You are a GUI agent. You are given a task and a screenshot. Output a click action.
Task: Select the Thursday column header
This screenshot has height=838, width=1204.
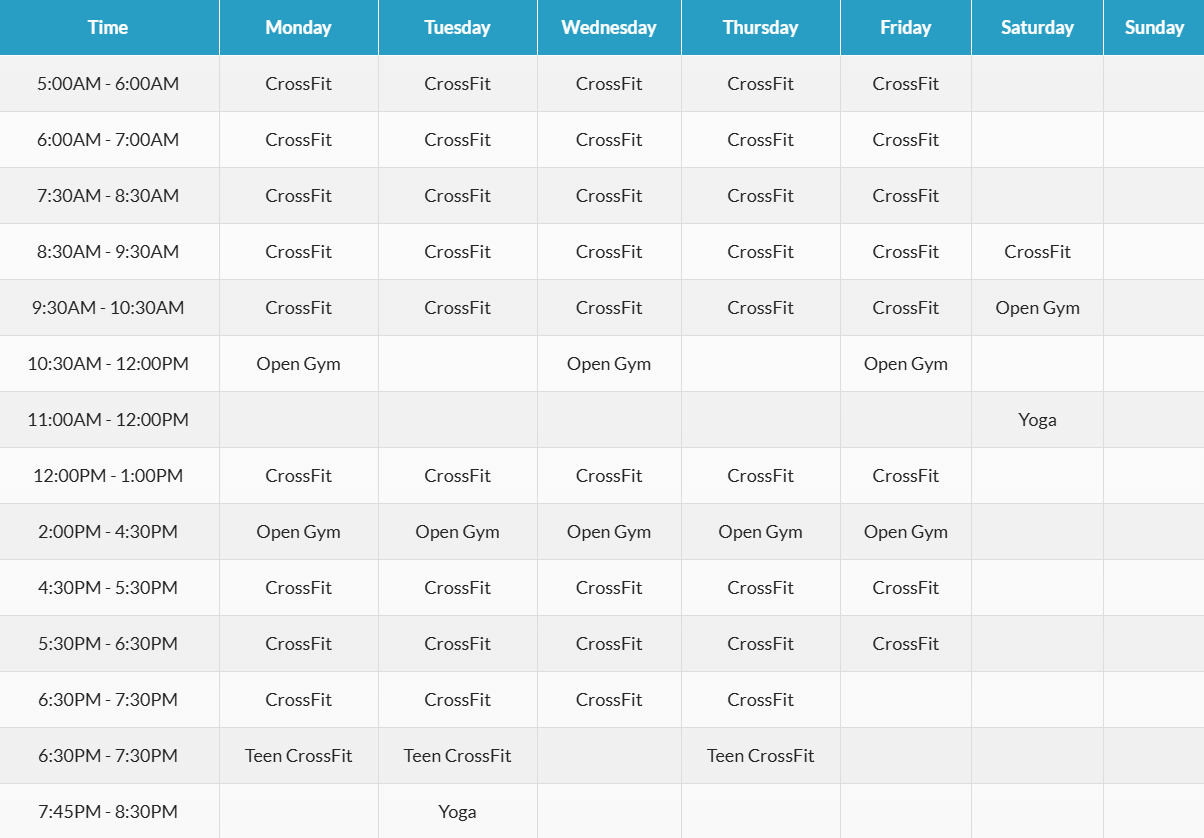click(760, 27)
